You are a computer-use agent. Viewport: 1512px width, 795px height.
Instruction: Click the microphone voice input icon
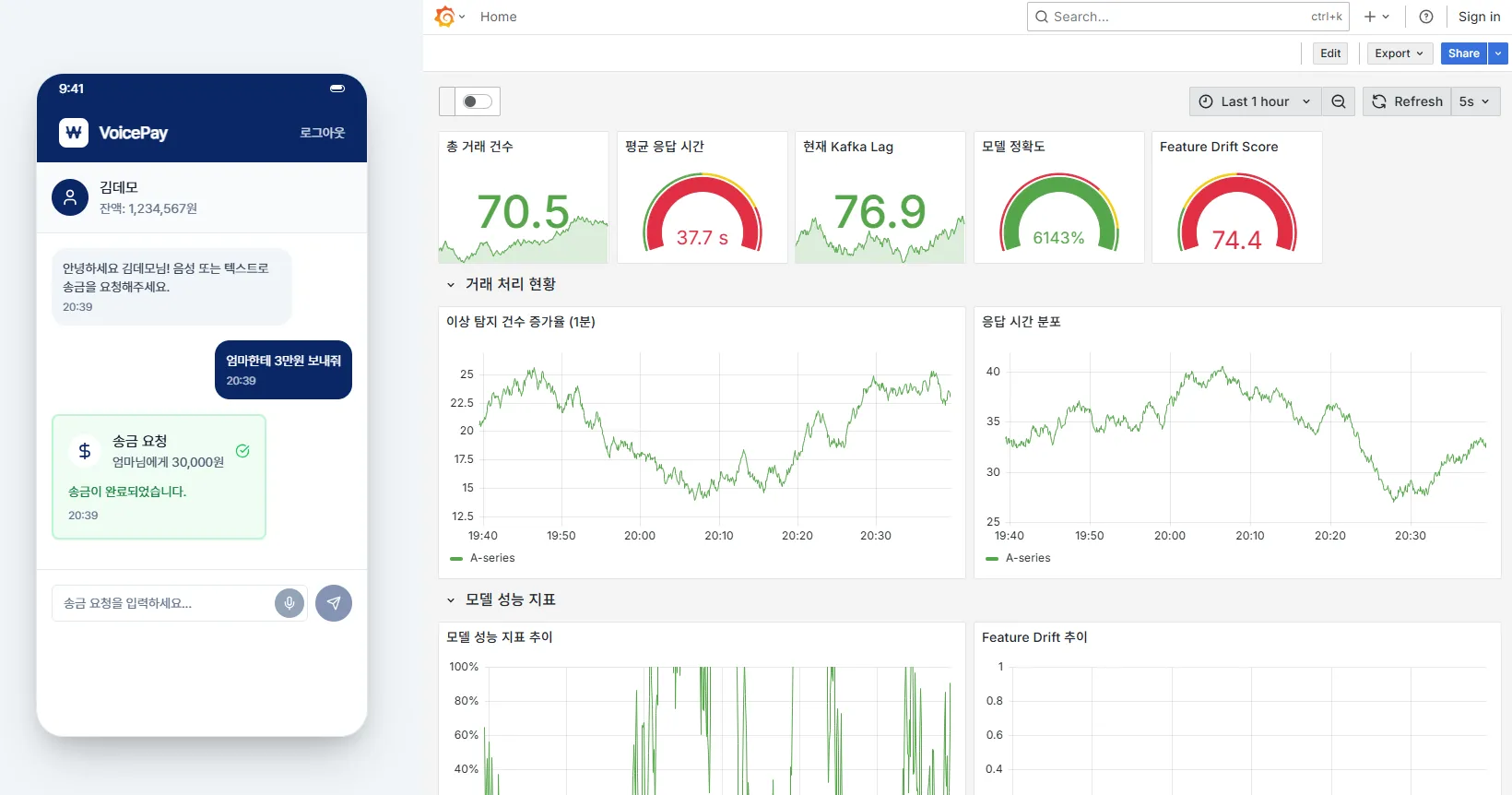289,603
